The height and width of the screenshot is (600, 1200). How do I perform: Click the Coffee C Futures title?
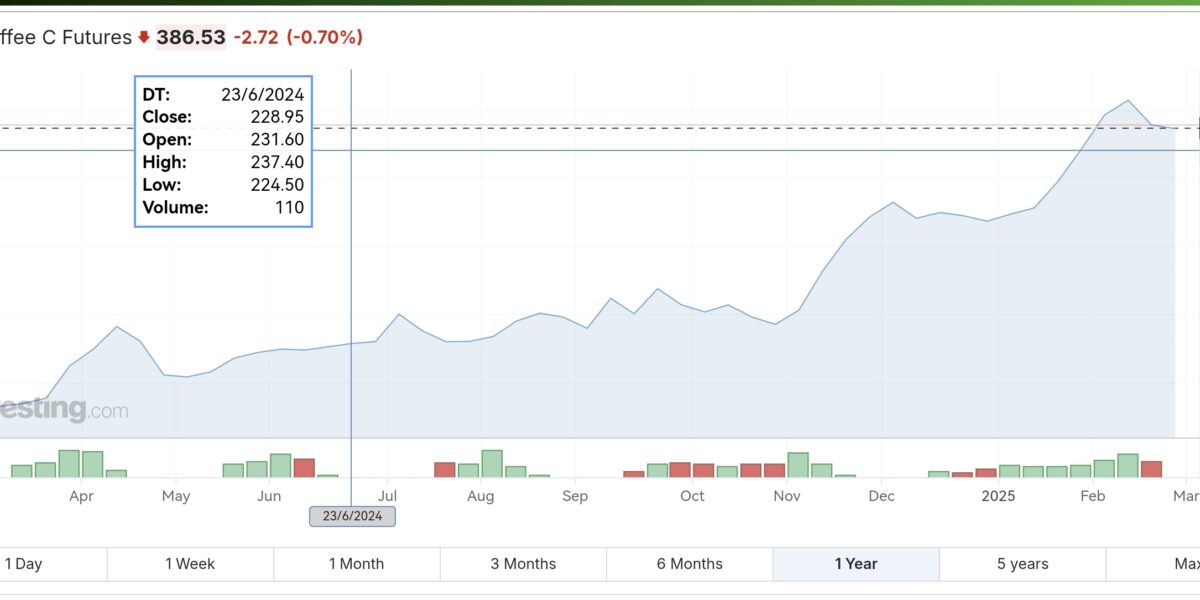66,38
